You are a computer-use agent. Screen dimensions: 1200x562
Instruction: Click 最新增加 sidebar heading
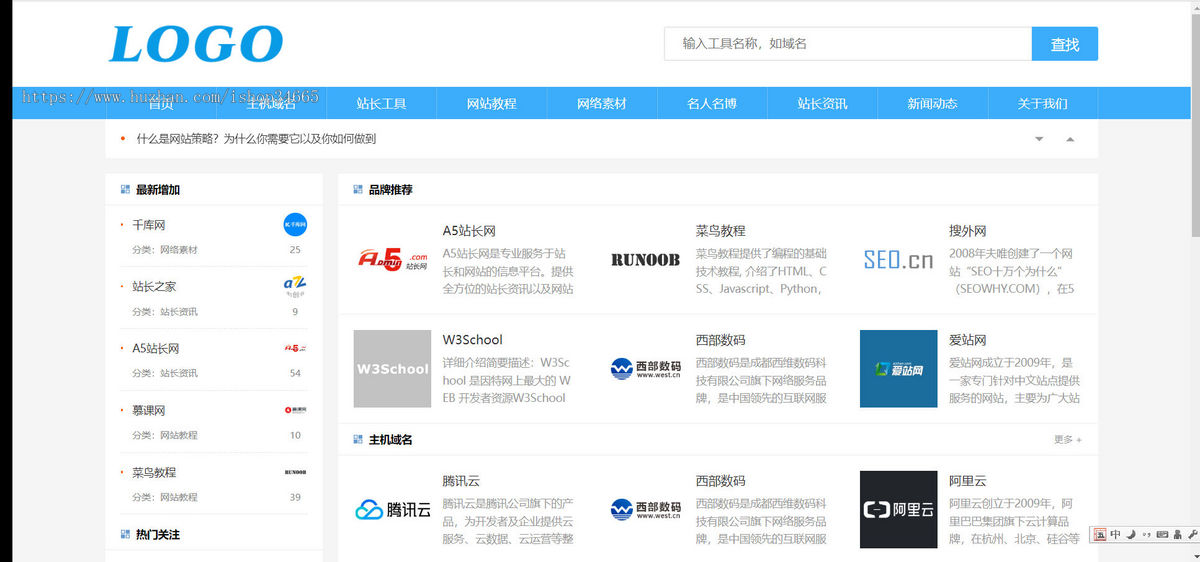click(158, 189)
